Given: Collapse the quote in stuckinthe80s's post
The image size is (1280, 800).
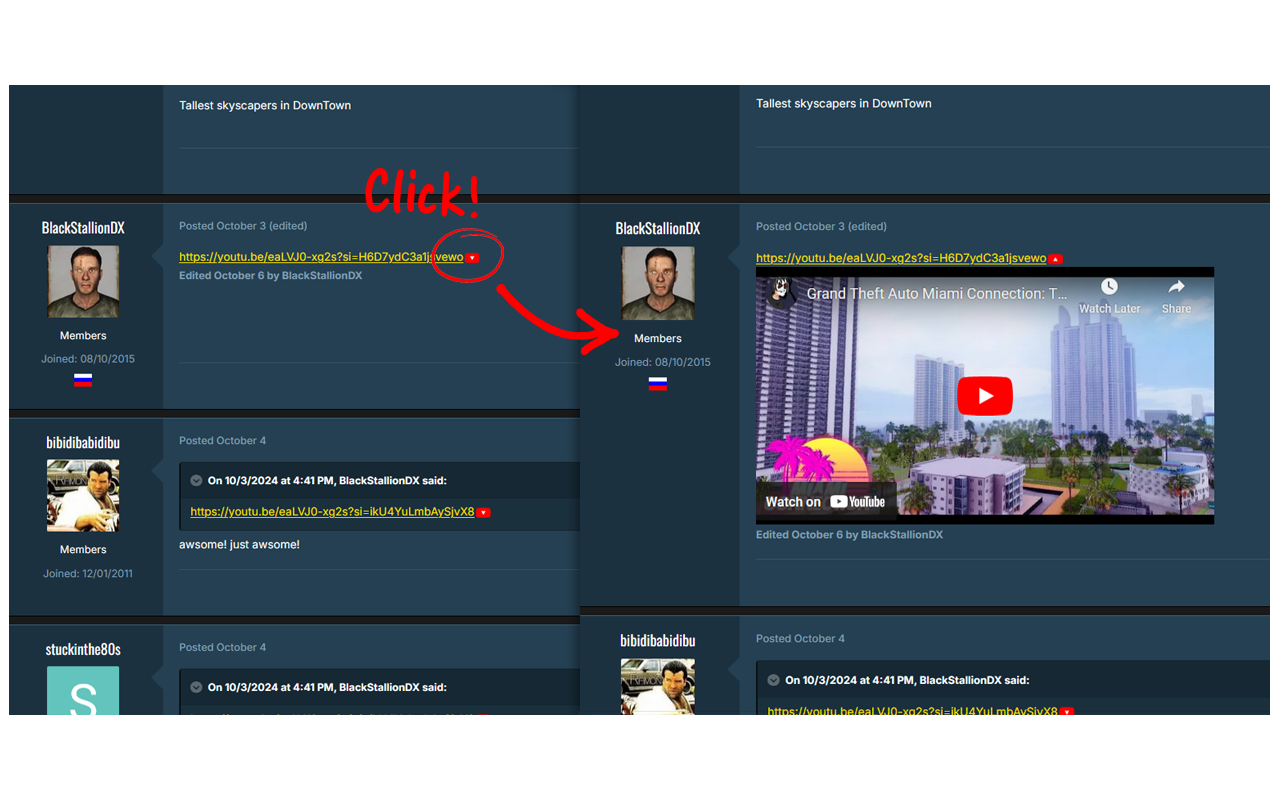Looking at the screenshot, I should [x=196, y=687].
